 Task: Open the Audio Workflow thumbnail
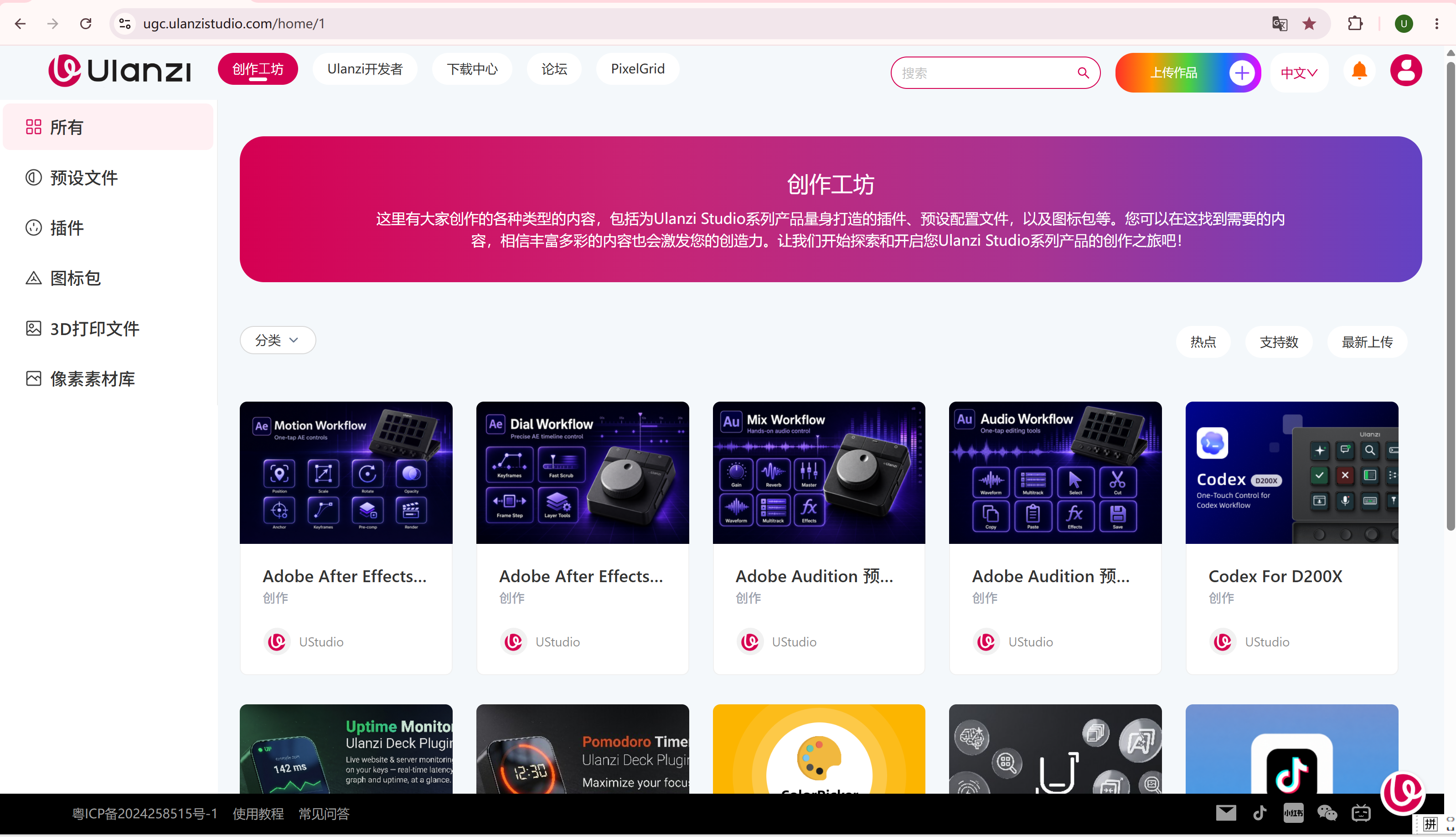click(1055, 473)
